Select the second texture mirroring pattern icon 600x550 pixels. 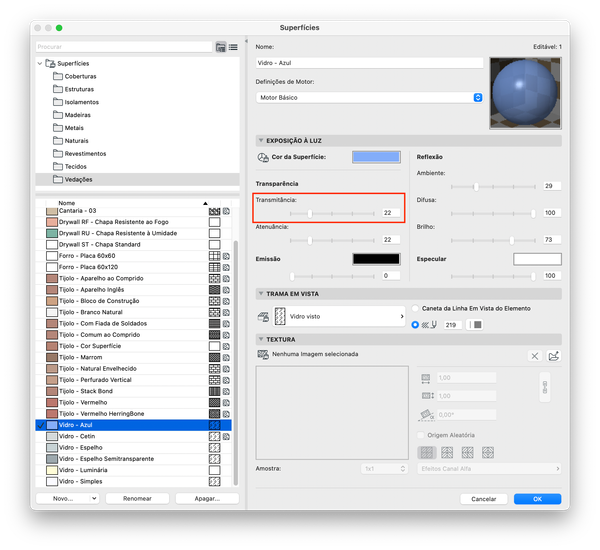click(x=447, y=452)
